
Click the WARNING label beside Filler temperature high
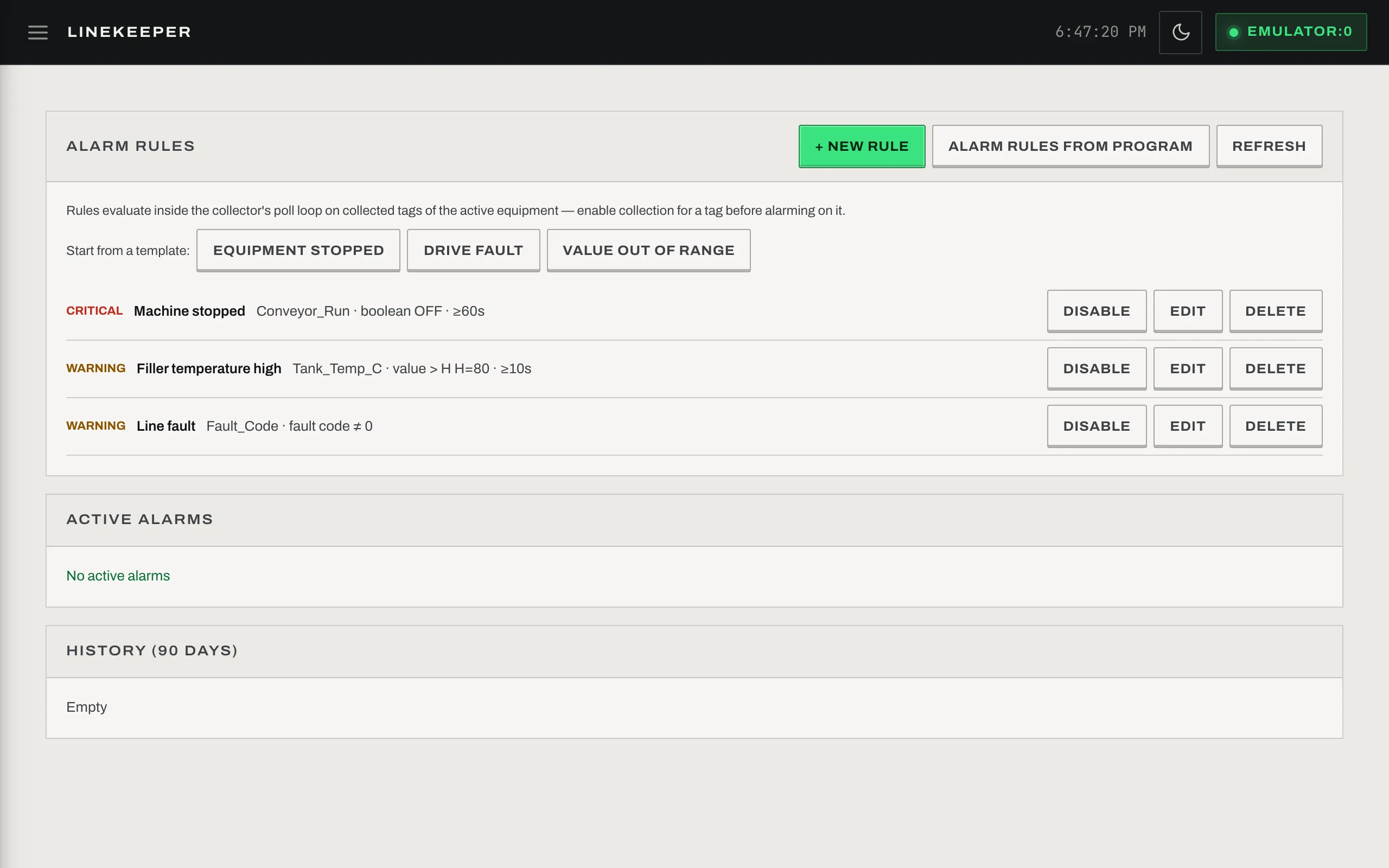coord(96,368)
